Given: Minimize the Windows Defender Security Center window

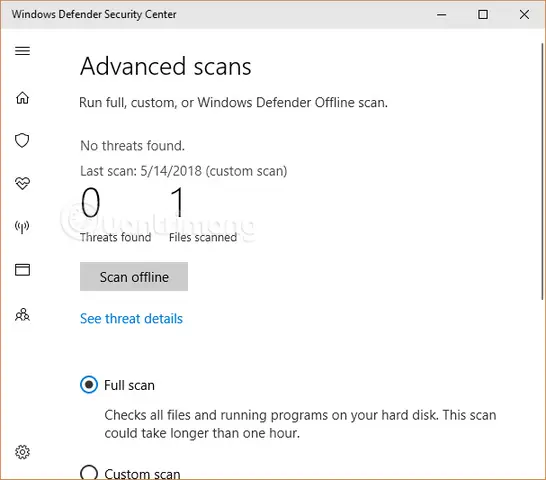Looking at the screenshot, I should [x=442, y=15].
